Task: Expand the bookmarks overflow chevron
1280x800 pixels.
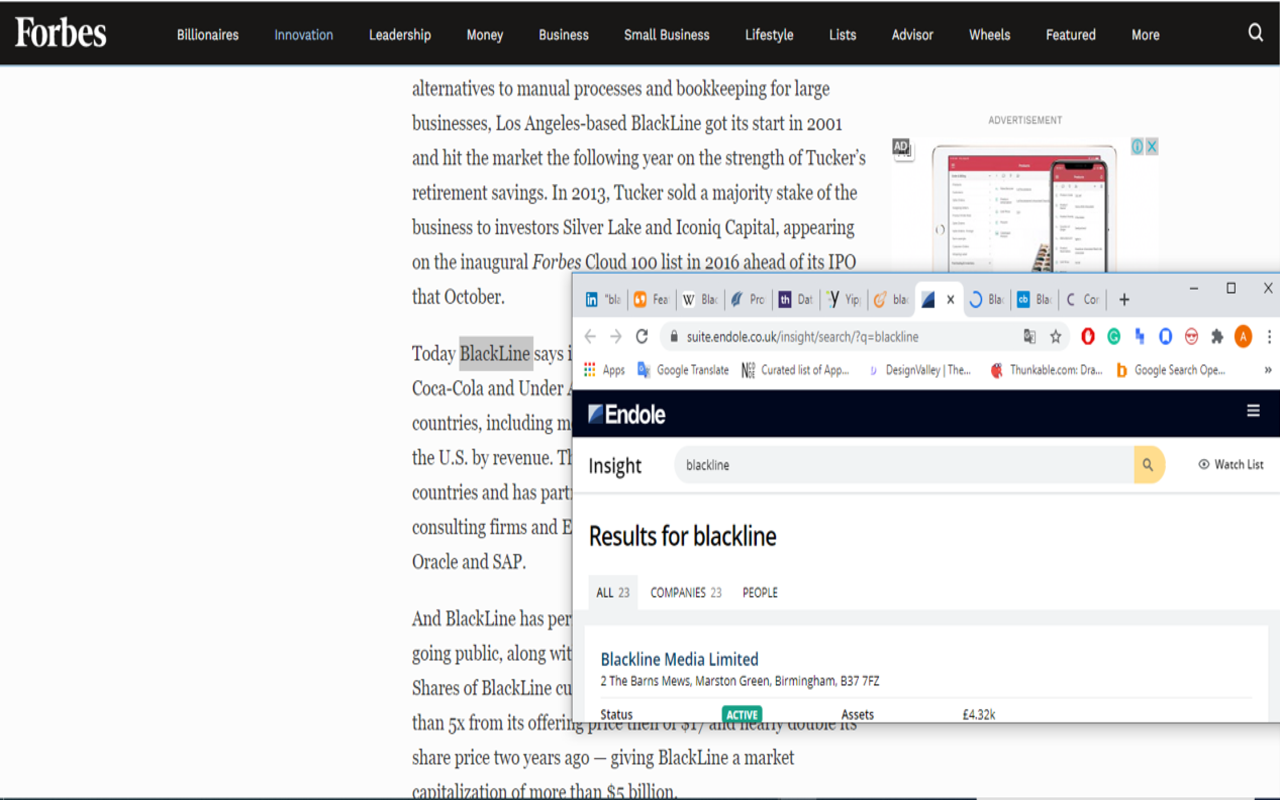Action: [x=1268, y=370]
